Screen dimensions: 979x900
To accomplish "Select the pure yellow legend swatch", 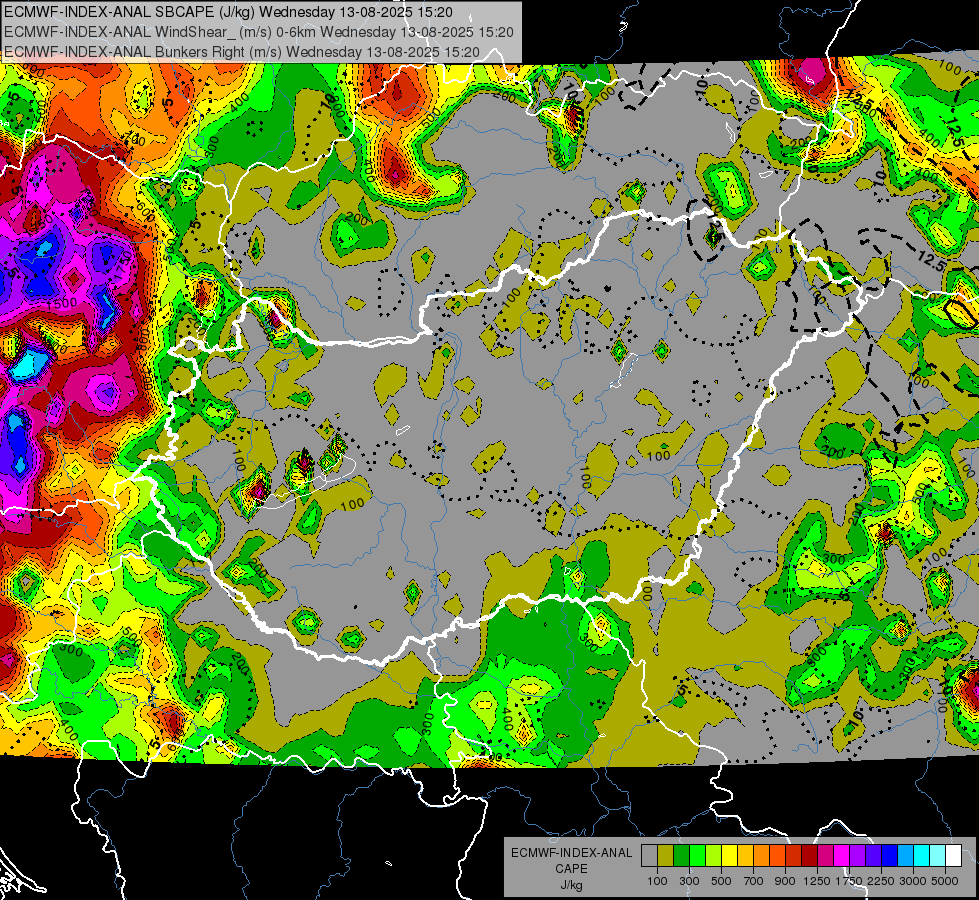I will click(x=729, y=856).
